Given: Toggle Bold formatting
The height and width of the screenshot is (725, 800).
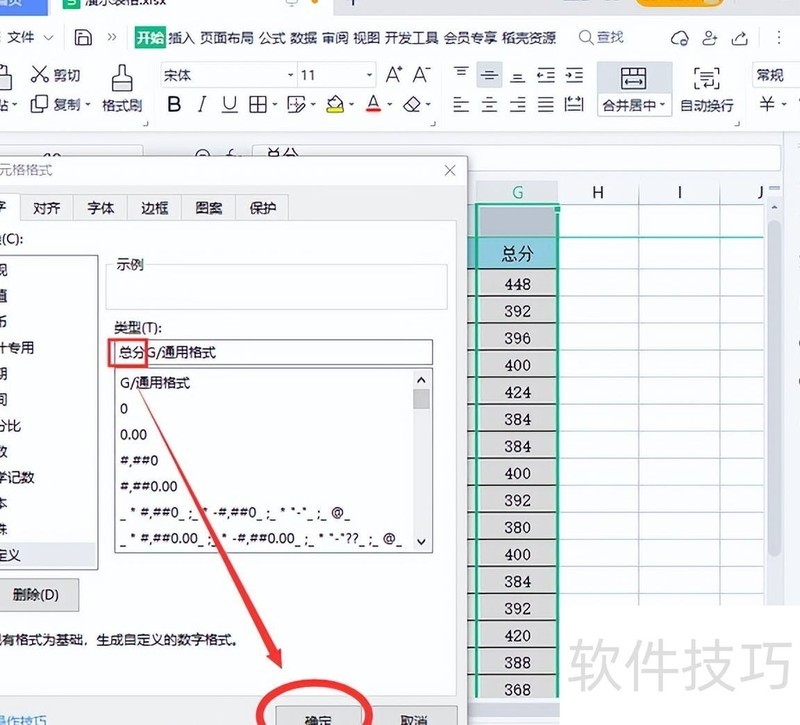Looking at the screenshot, I should [175, 104].
